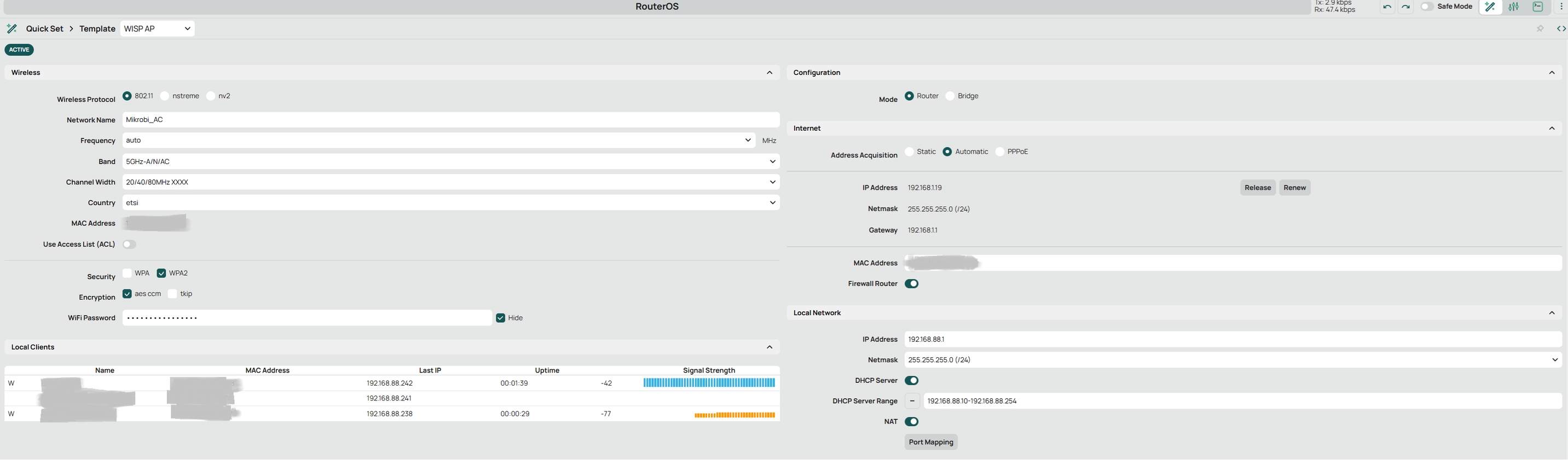Click the code brackets icon
The image size is (1568, 460).
1561,28
